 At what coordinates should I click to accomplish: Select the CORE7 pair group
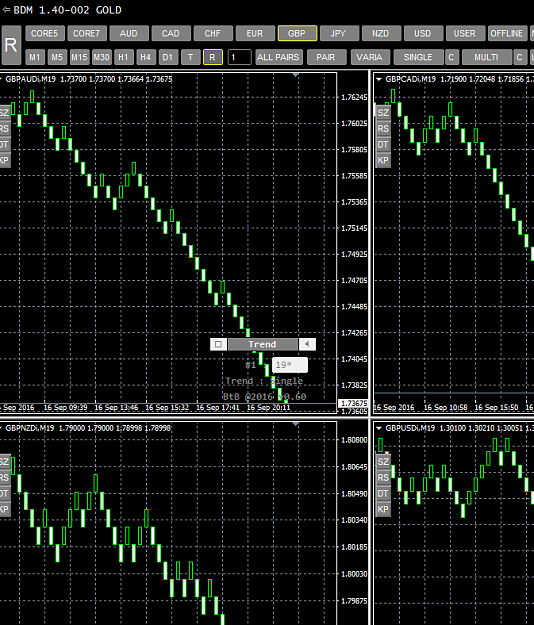(x=87, y=33)
